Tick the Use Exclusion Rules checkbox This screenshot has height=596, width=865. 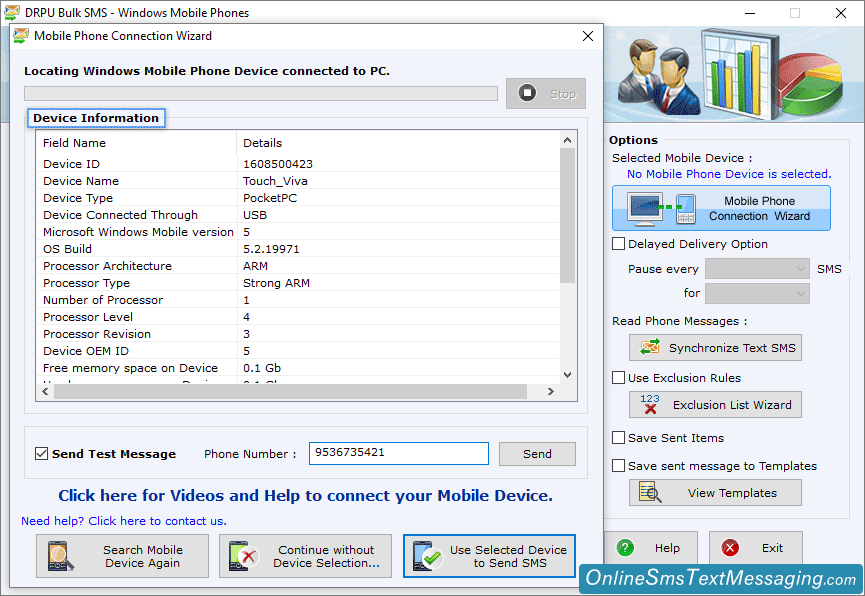click(618, 377)
